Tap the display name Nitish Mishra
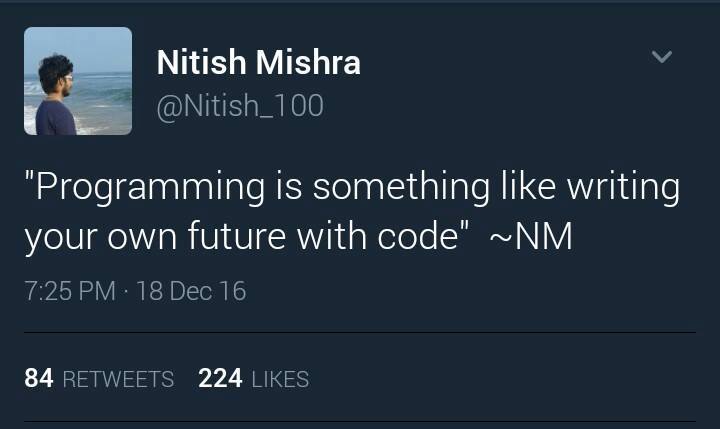 (258, 63)
